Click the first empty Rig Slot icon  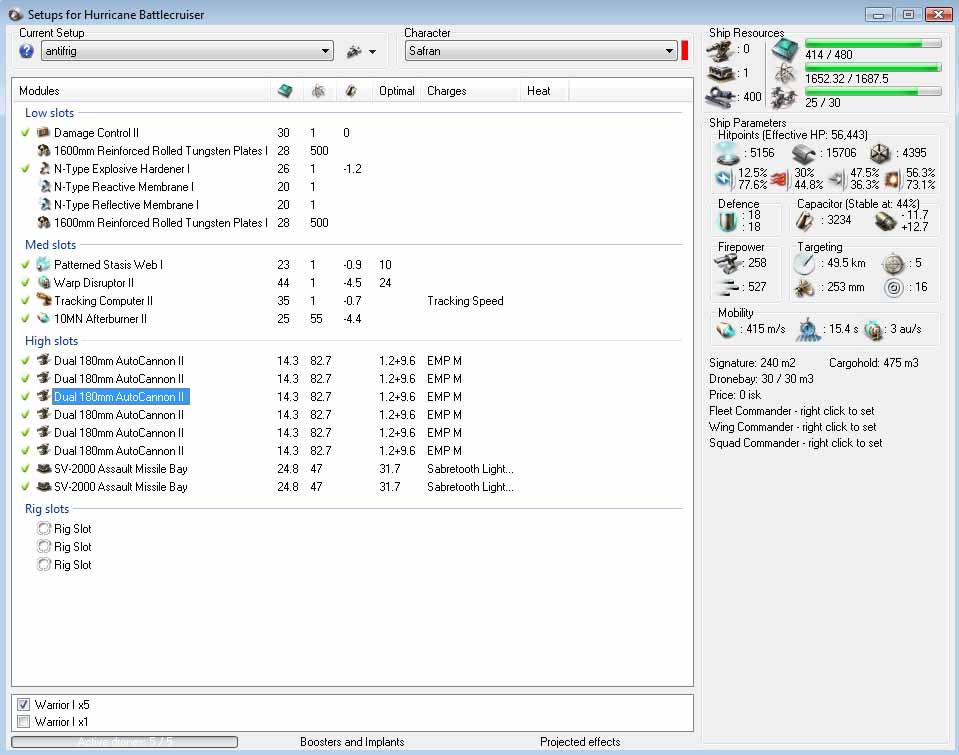(x=43, y=529)
